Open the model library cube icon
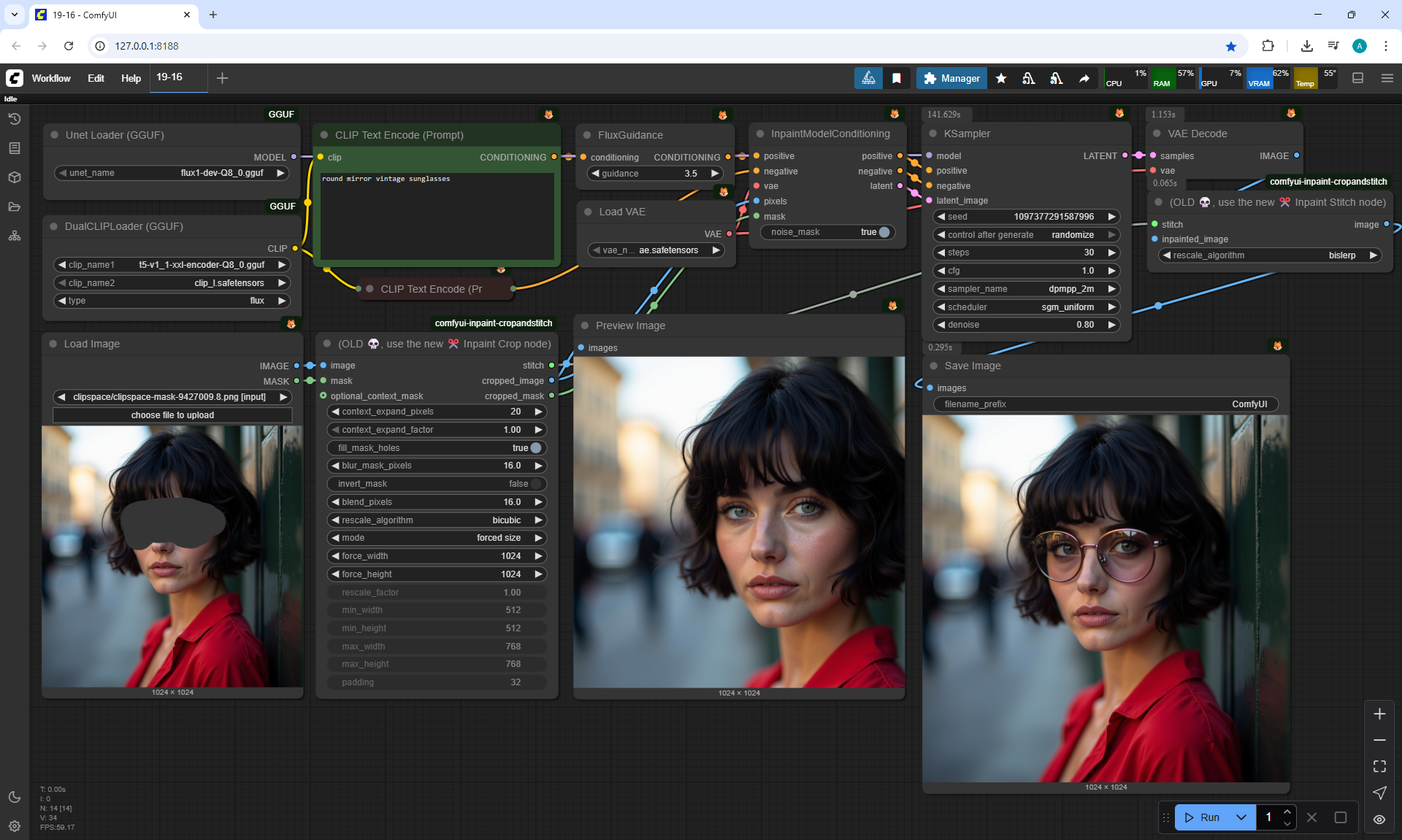 (x=15, y=177)
